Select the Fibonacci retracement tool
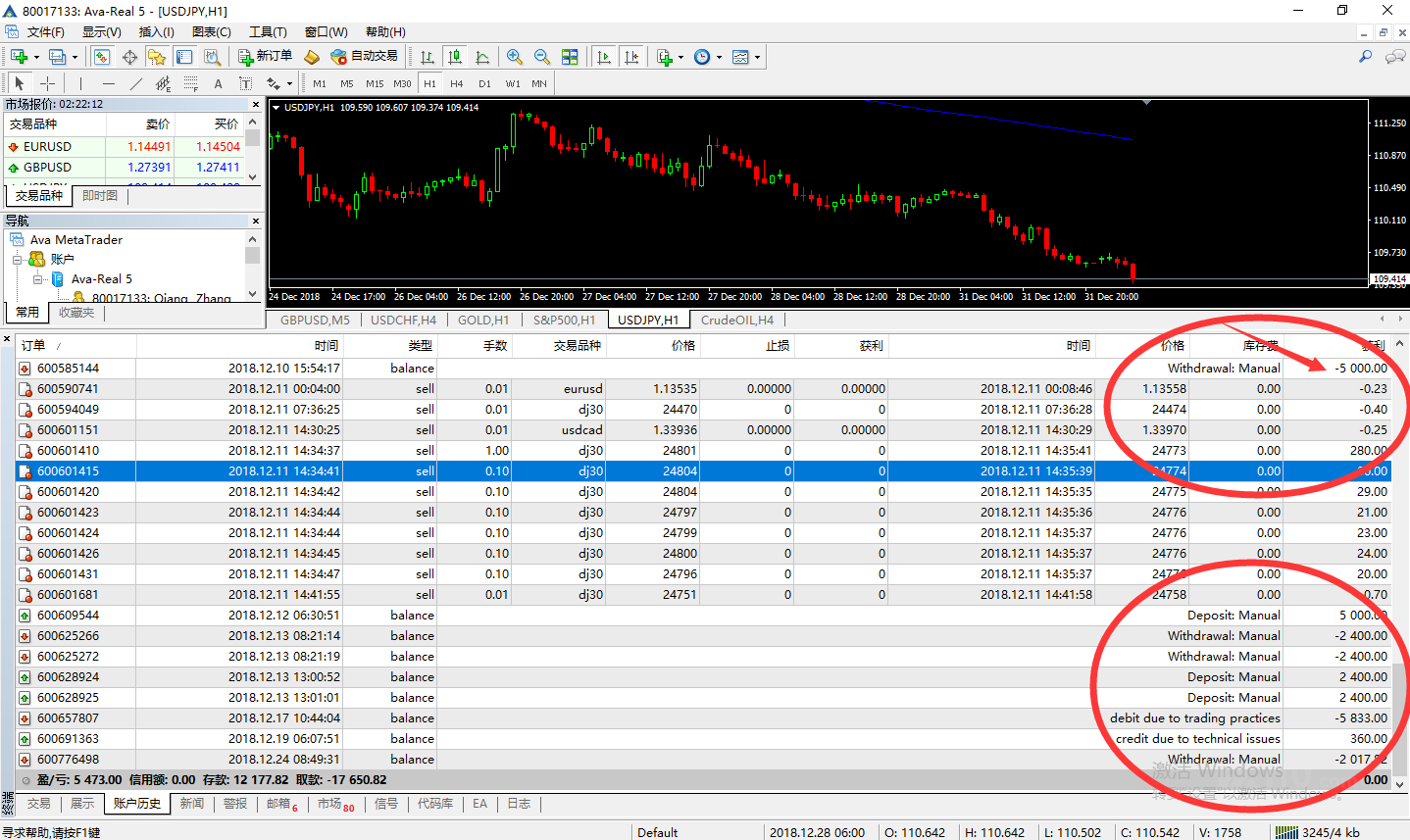1410x840 pixels. point(190,83)
